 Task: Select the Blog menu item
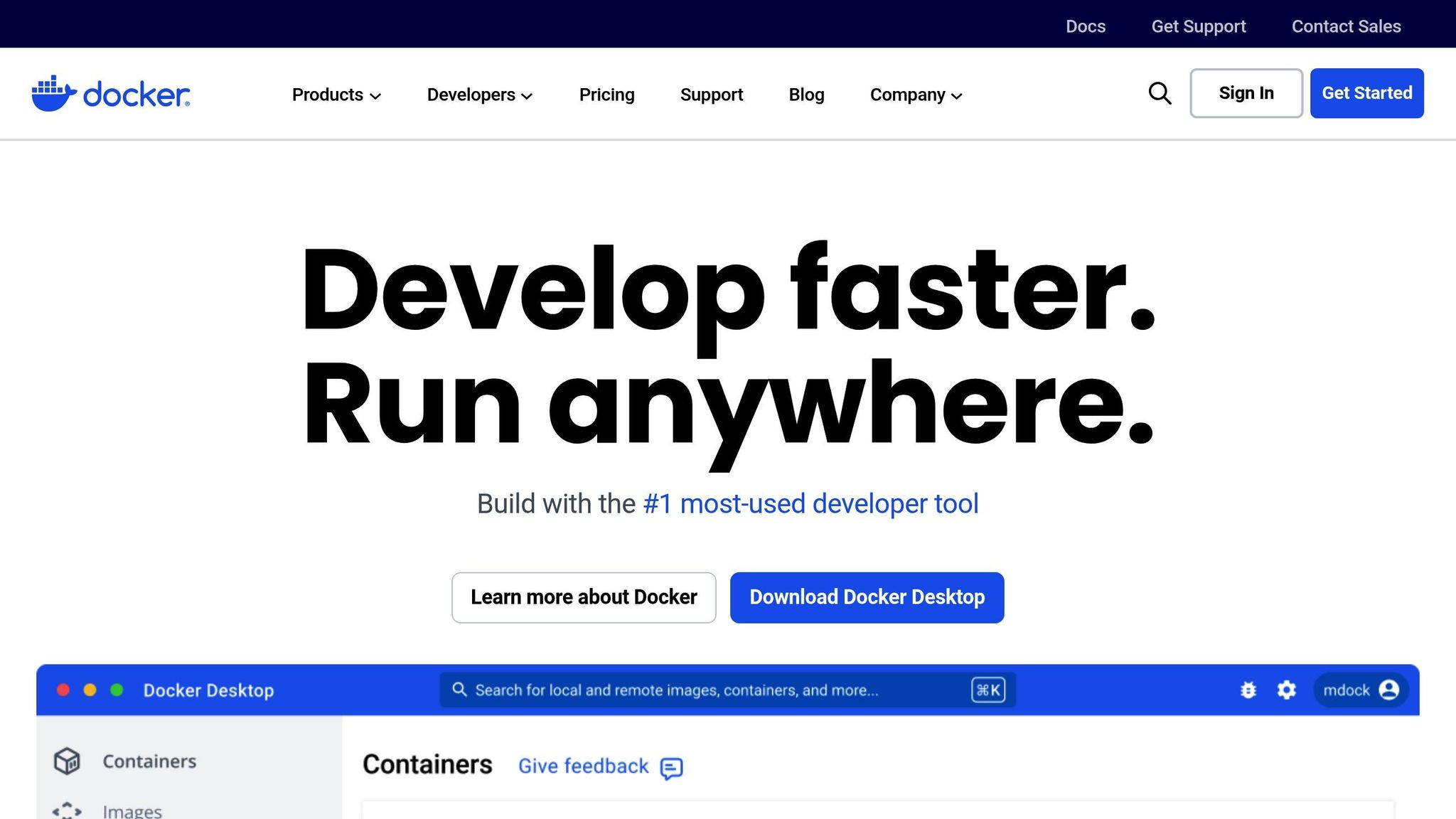click(806, 95)
